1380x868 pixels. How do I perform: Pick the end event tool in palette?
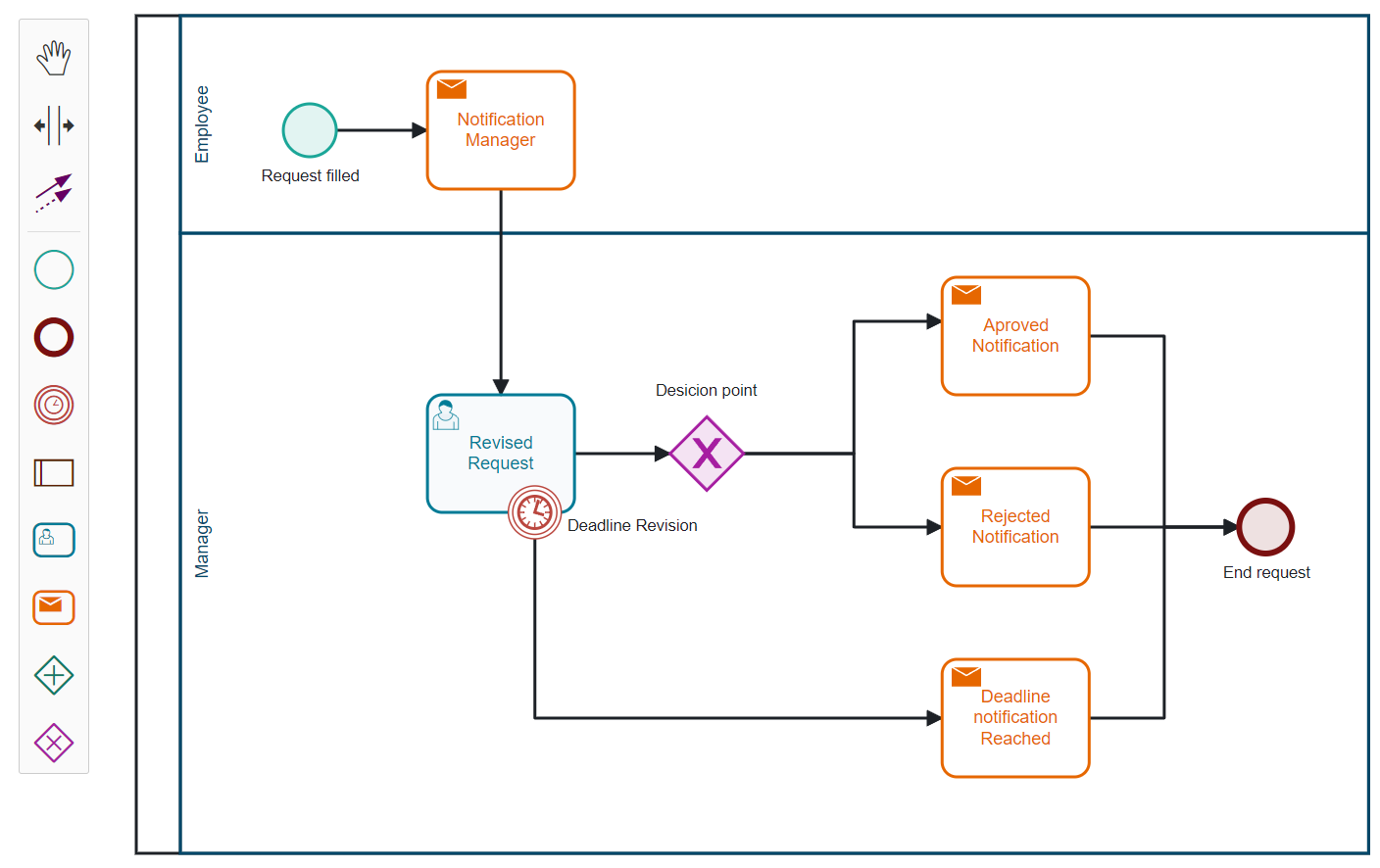[54, 337]
